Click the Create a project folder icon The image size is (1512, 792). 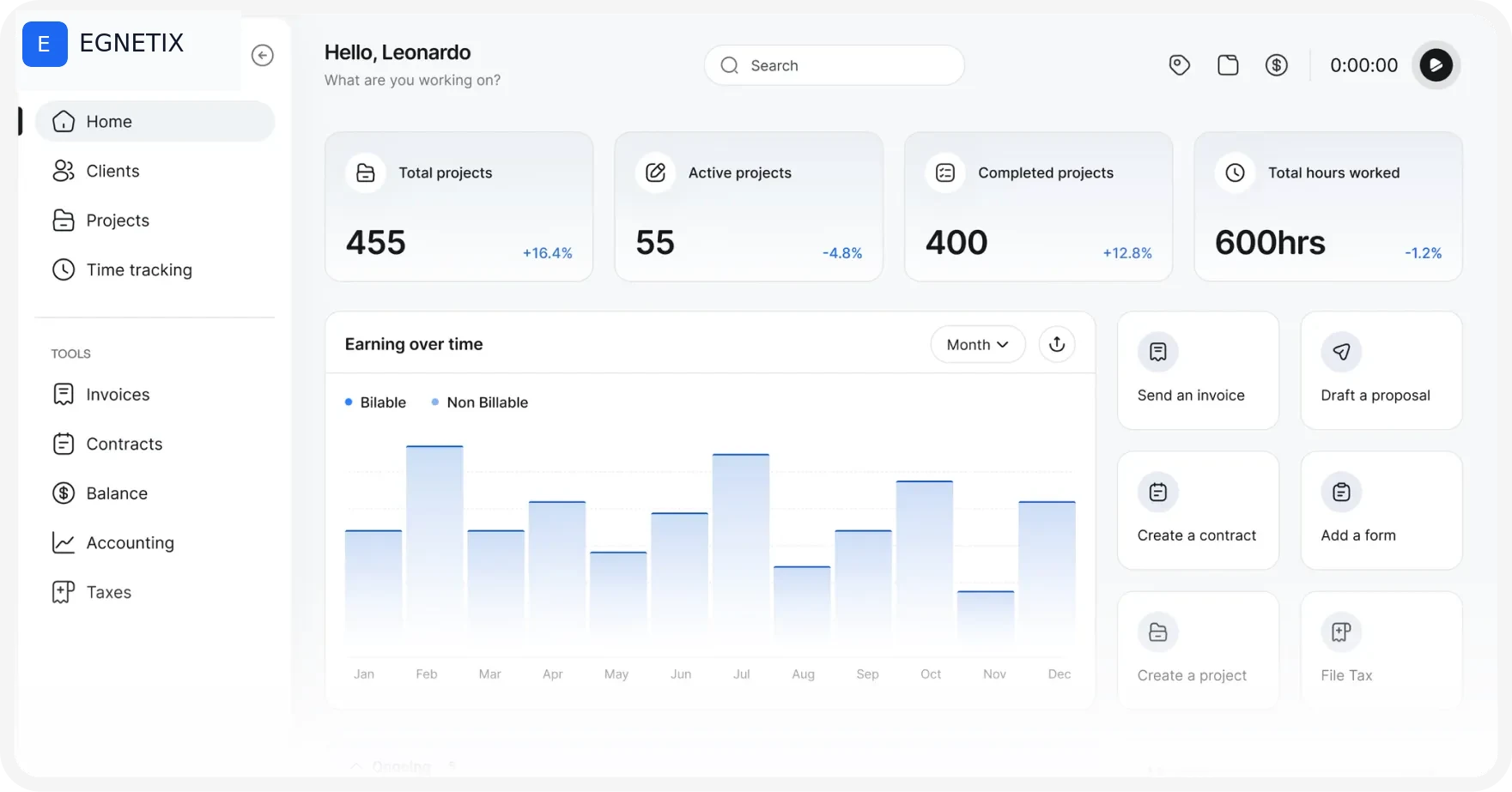pos(1158,632)
